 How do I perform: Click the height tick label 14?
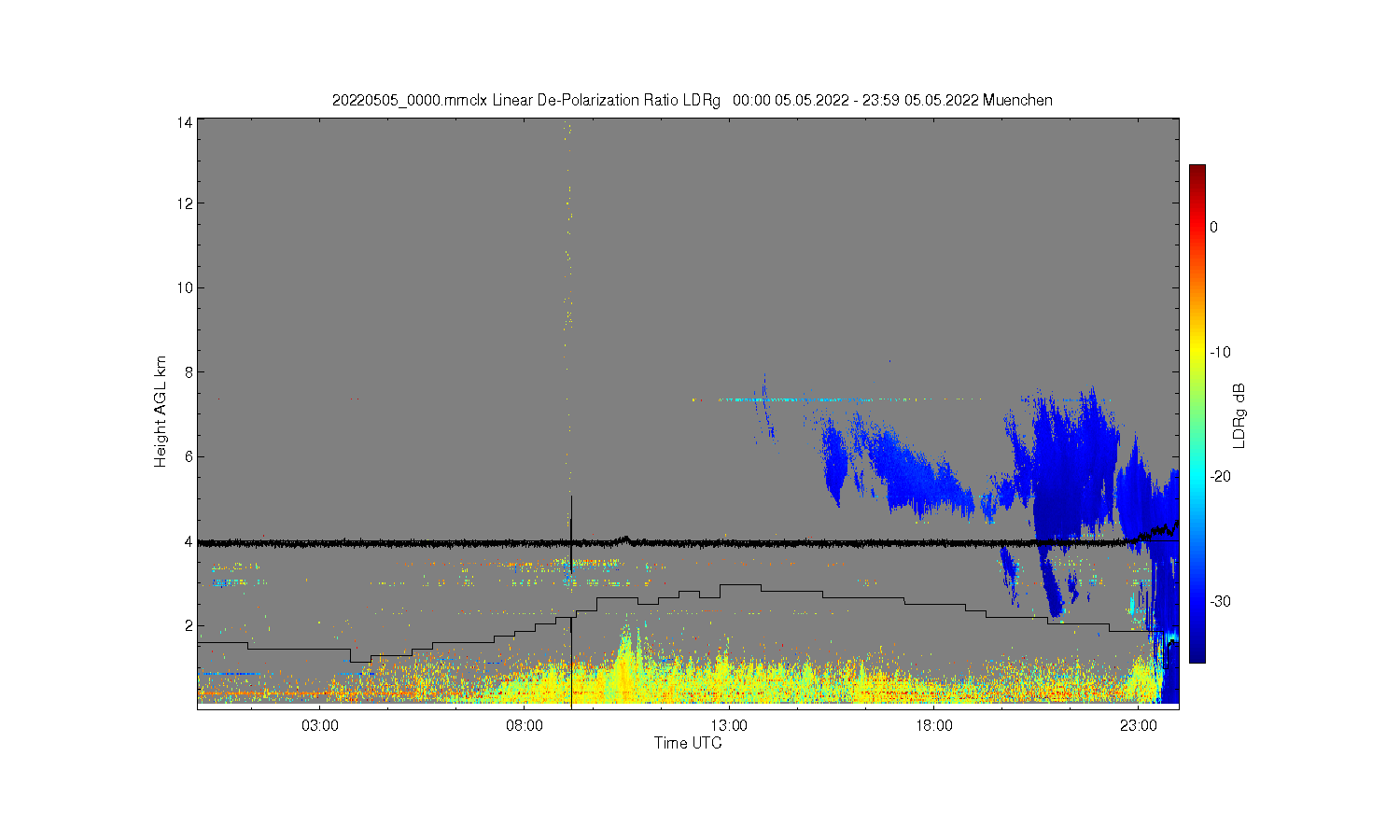tap(185, 122)
